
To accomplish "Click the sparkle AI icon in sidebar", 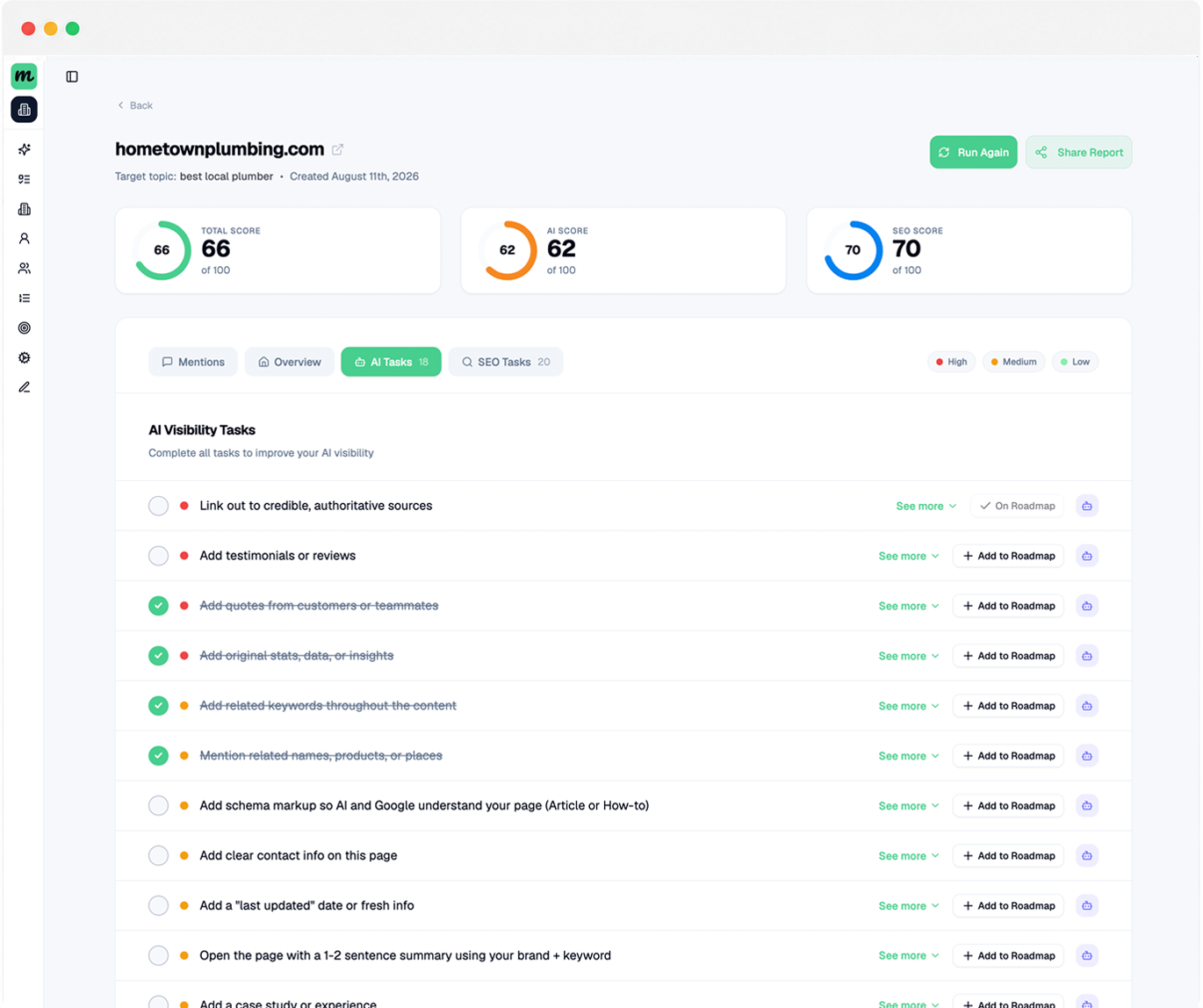I will click(x=24, y=149).
